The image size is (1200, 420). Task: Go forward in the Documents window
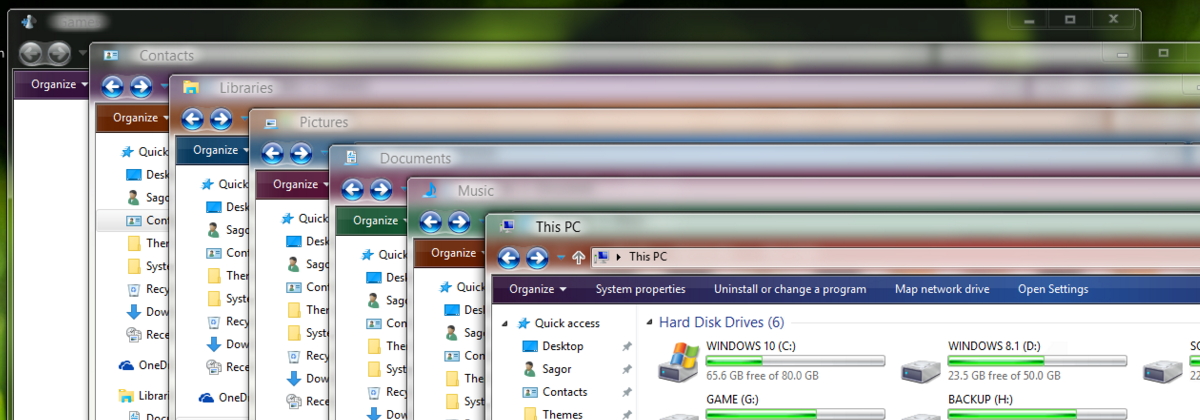[x=381, y=189]
